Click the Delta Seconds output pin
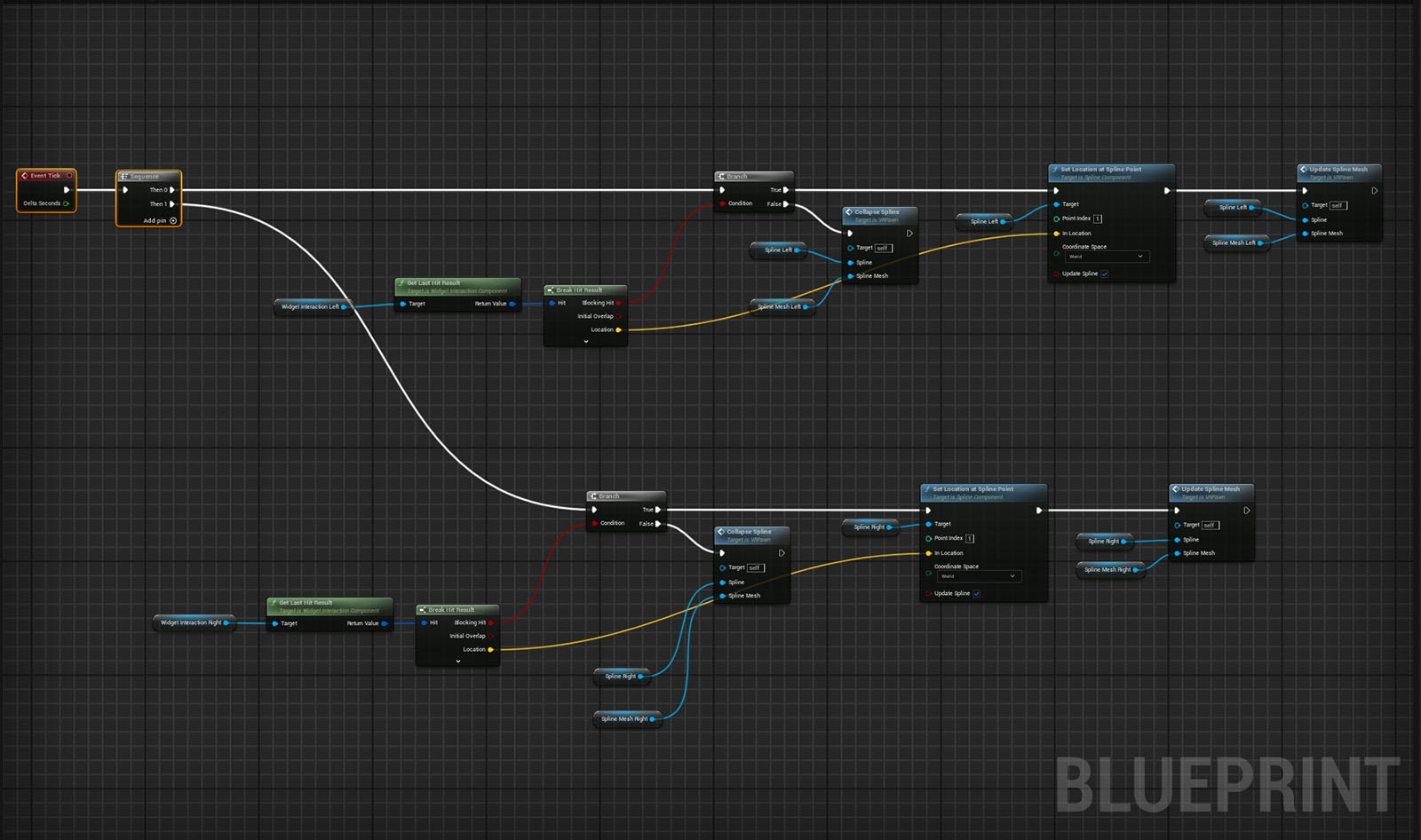This screenshot has height=840, width=1421. coord(67,203)
